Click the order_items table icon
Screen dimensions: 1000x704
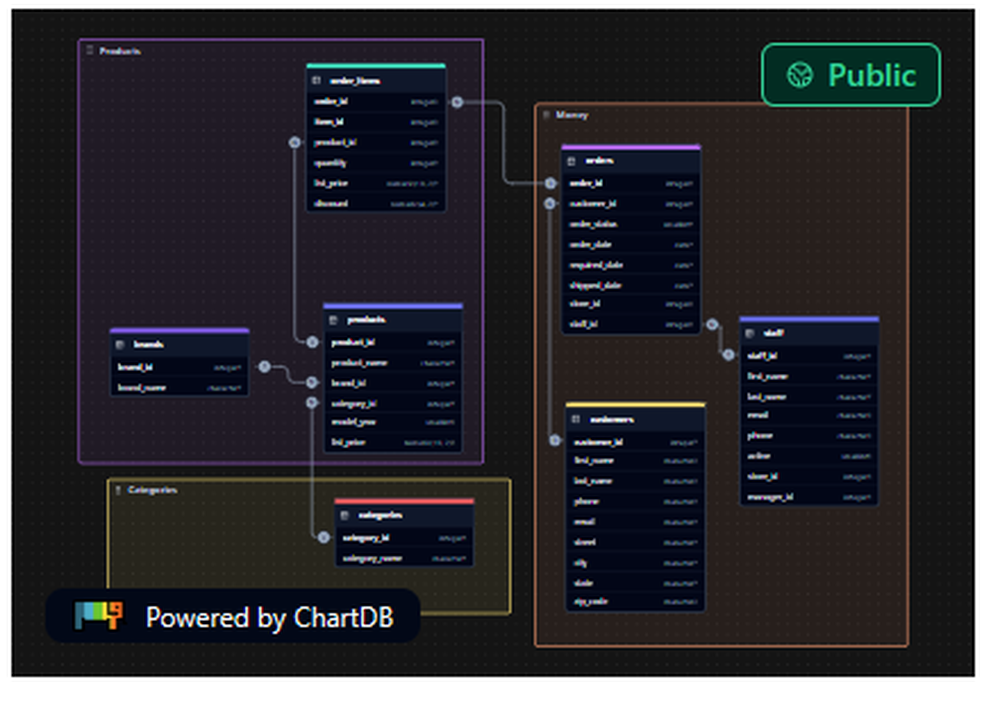(315, 80)
